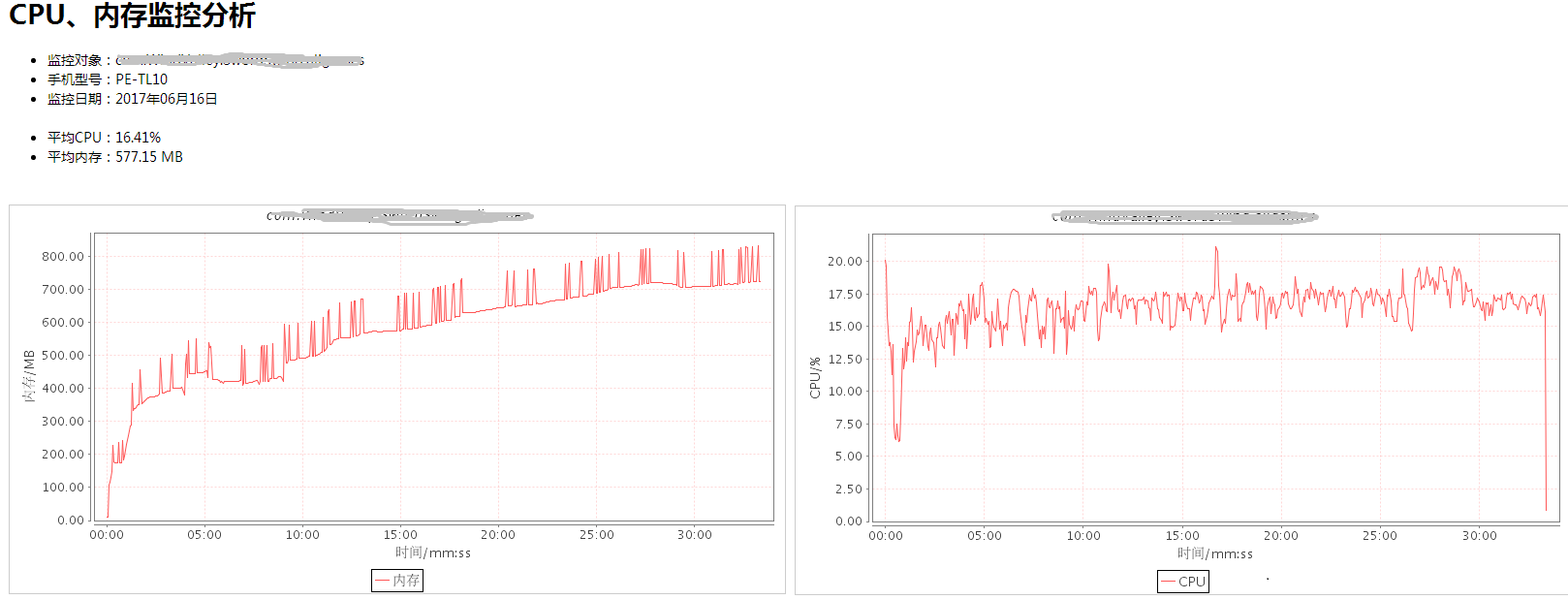Click the CPU/% y-axis label

(x=815, y=377)
